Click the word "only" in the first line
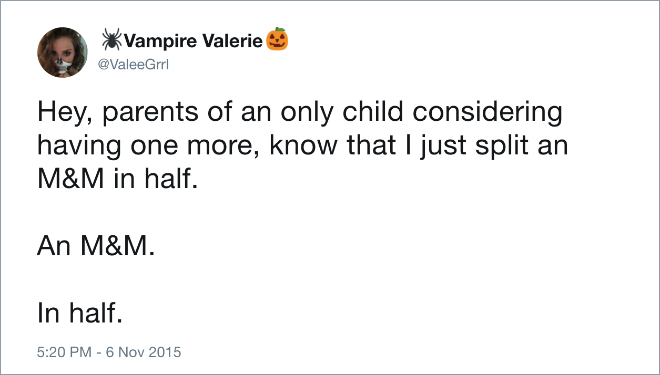Screen dimensions: 660x375 (x=307, y=112)
